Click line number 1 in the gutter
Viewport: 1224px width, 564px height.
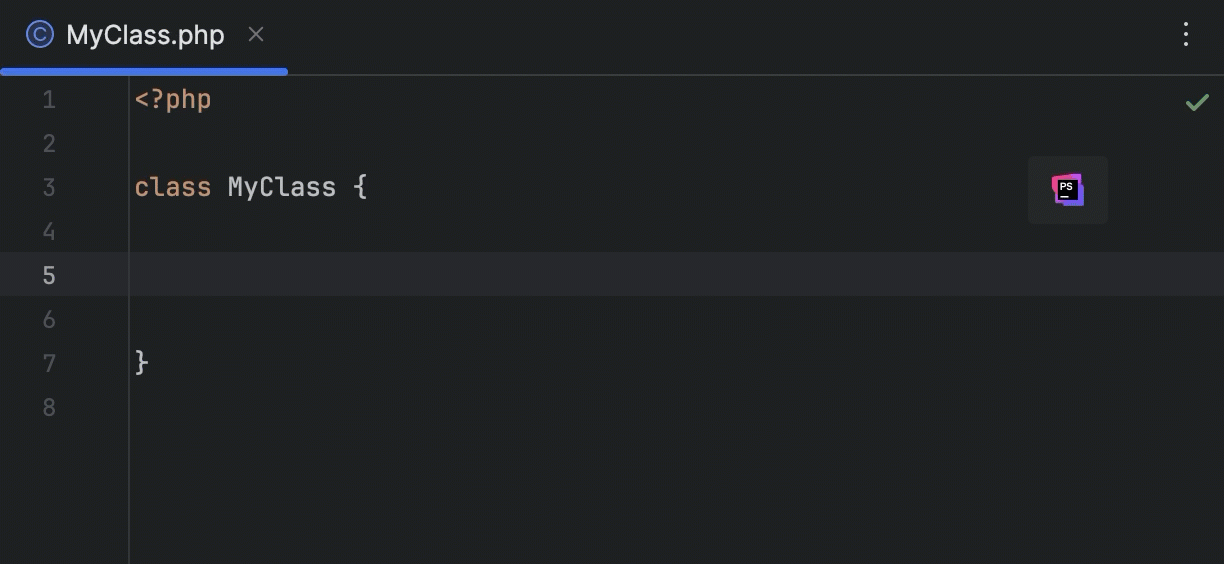pyautogui.click(x=49, y=100)
